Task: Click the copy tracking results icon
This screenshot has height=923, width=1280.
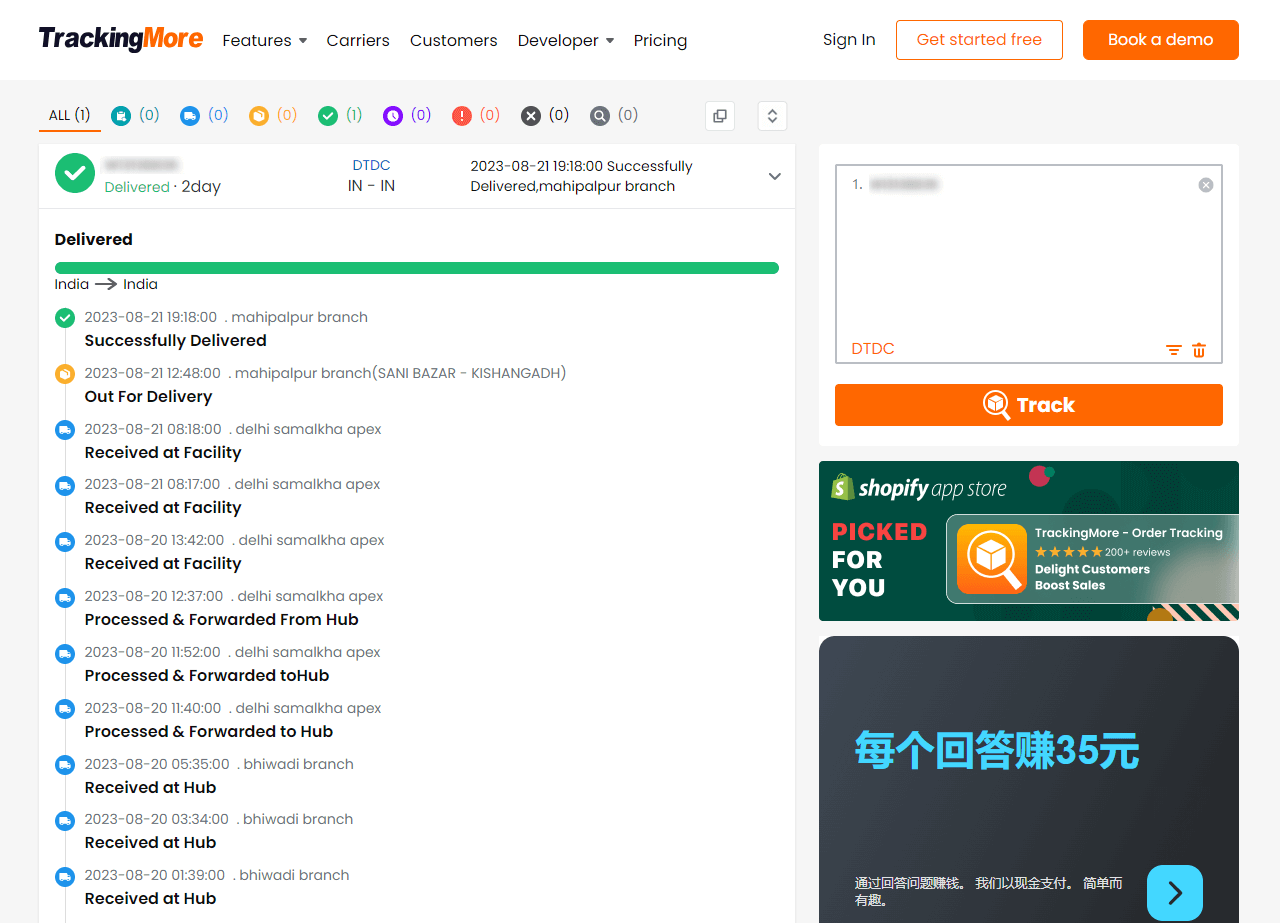Action: (x=719, y=116)
